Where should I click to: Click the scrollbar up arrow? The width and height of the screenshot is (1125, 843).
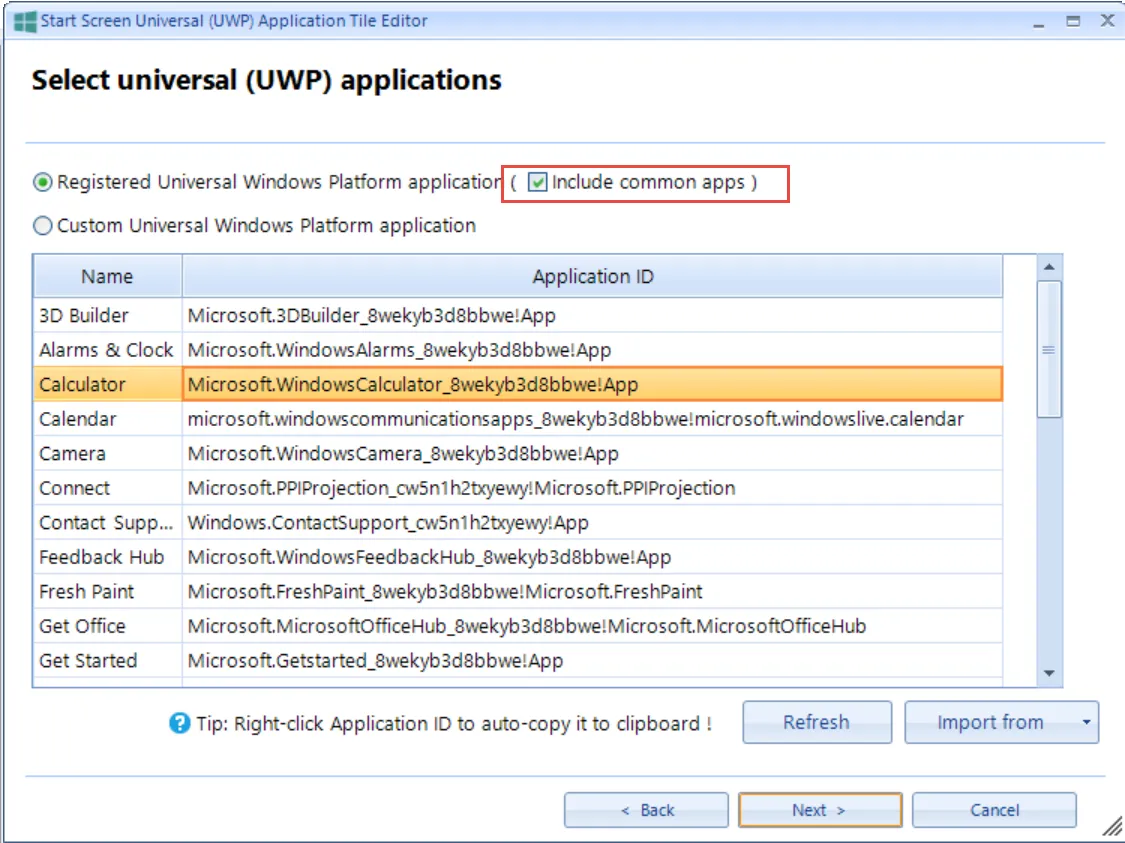tap(1049, 267)
